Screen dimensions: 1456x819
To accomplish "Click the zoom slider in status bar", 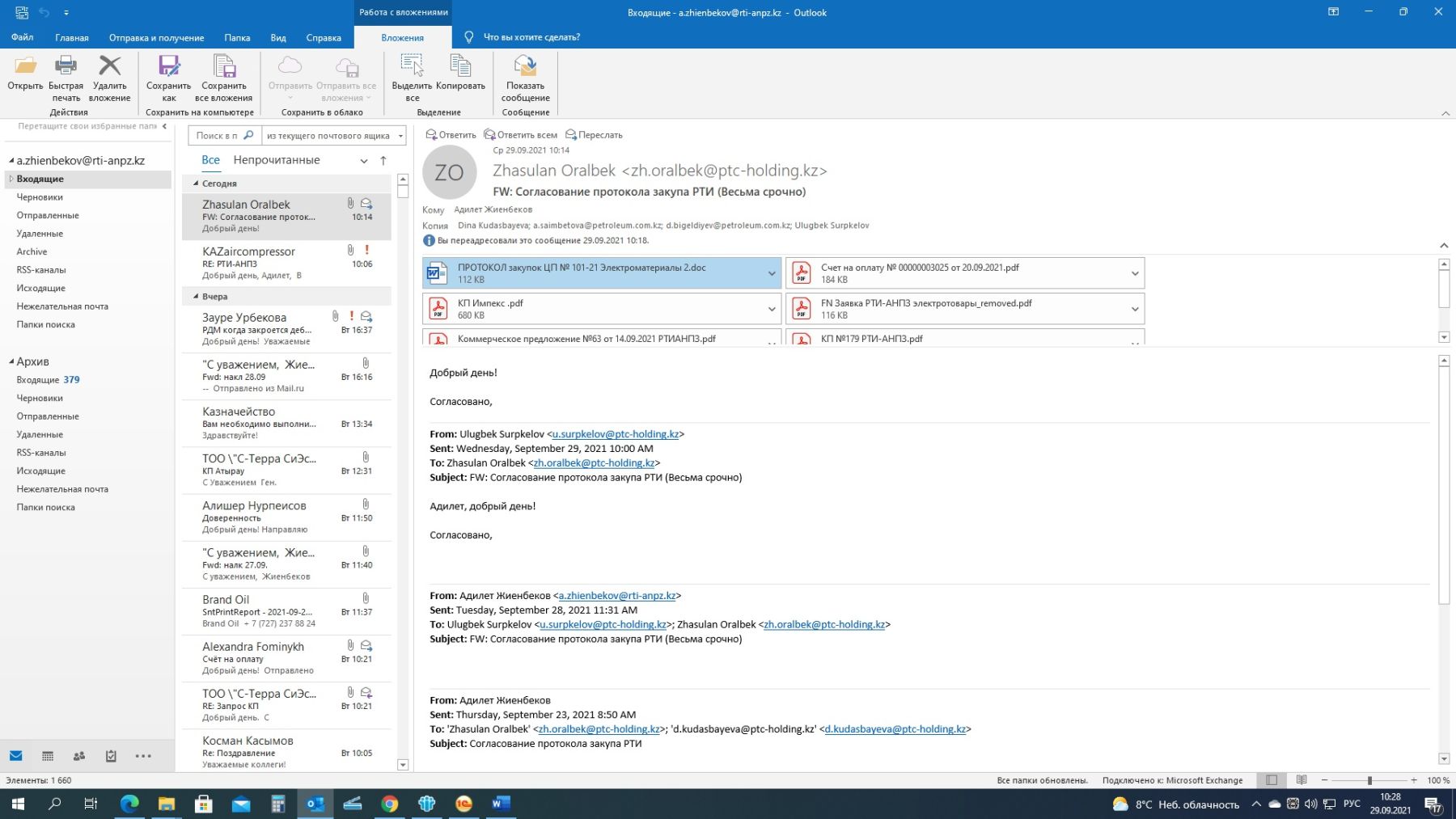I will coord(1369,780).
